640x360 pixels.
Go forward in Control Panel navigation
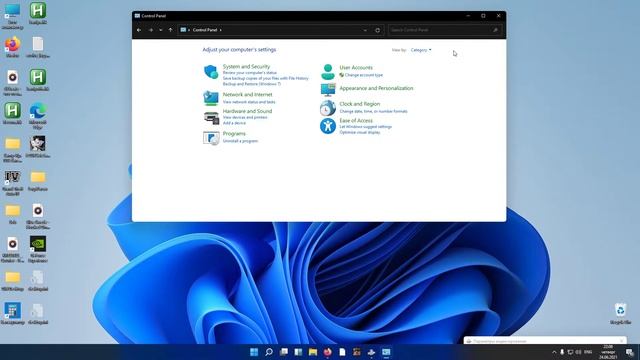pos(151,30)
